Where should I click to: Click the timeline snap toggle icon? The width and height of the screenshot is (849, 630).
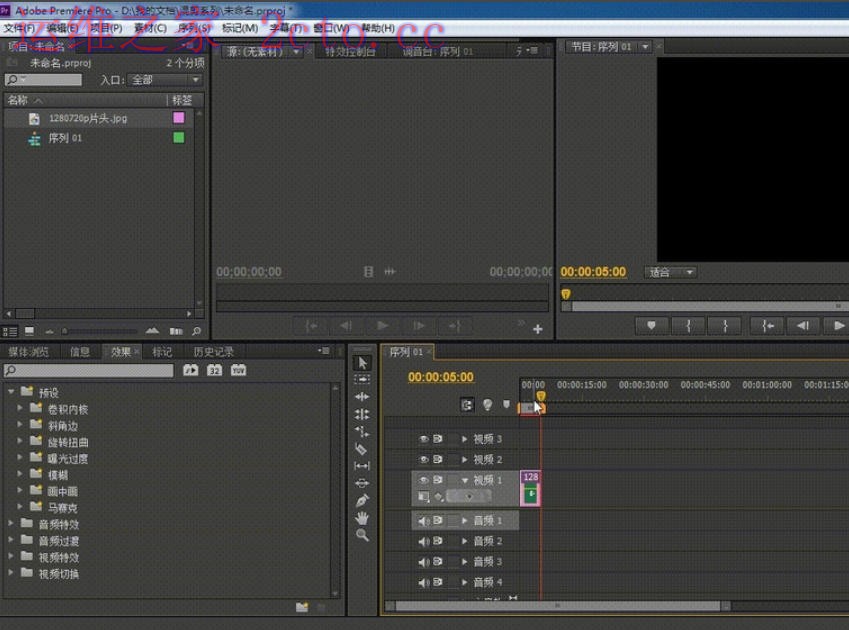pos(467,404)
